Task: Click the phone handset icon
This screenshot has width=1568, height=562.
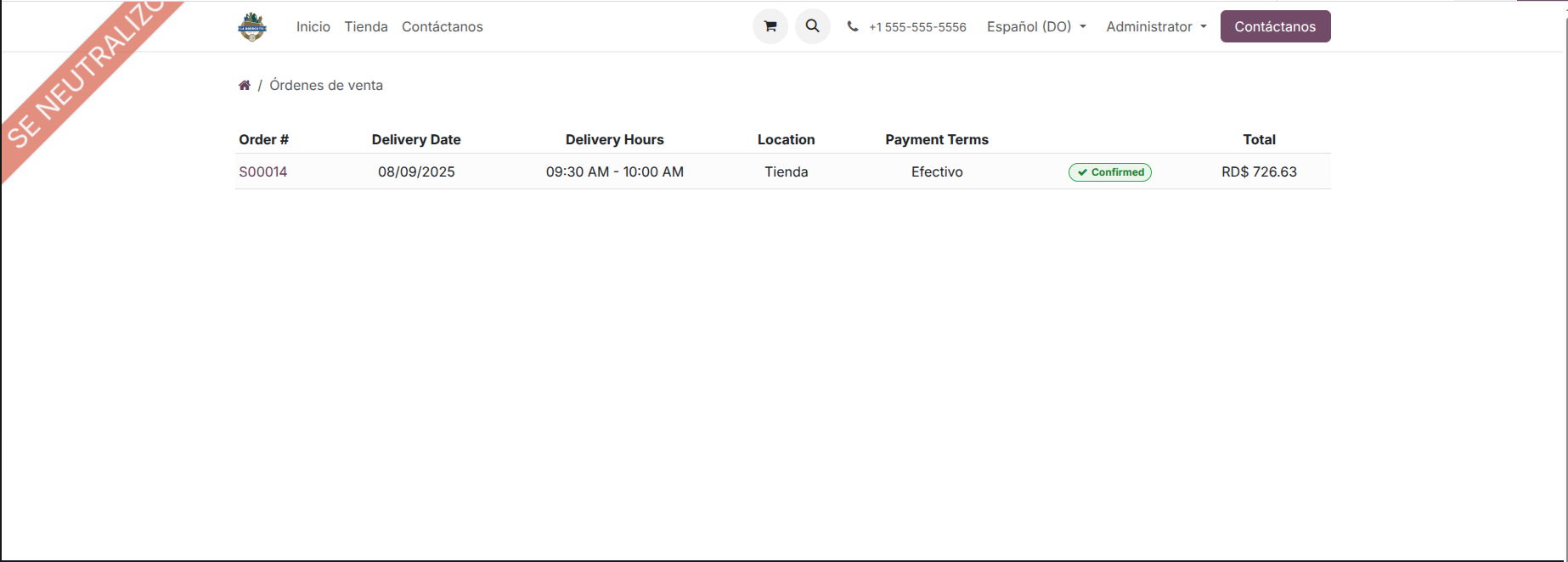Action: click(x=853, y=27)
